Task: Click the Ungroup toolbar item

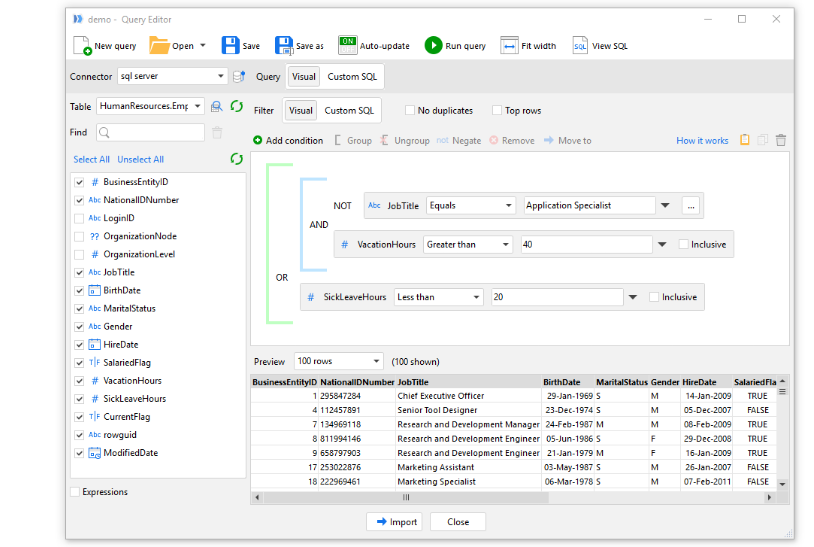Action: pos(404,141)
